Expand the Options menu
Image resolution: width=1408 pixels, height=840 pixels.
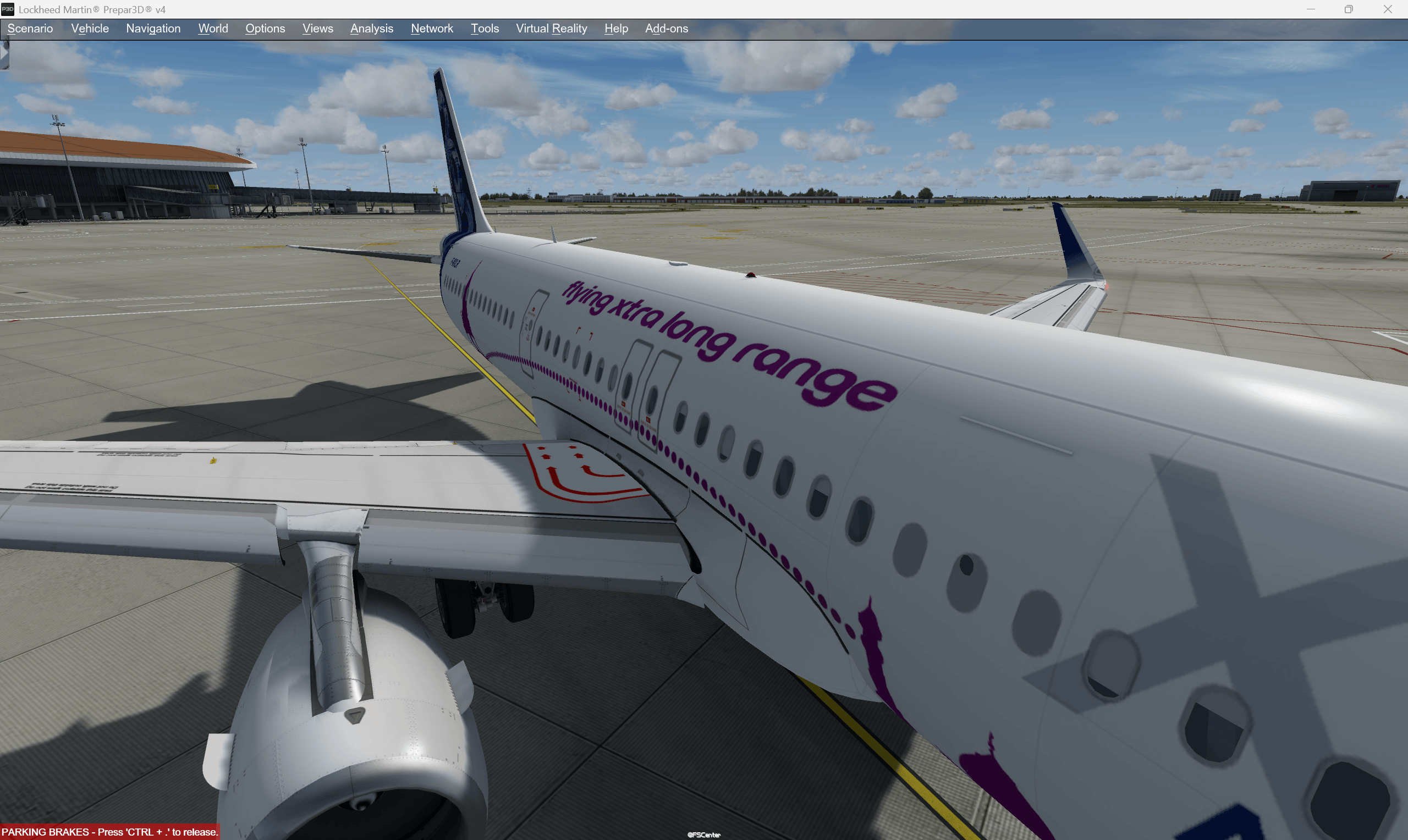tap(264, 28)
